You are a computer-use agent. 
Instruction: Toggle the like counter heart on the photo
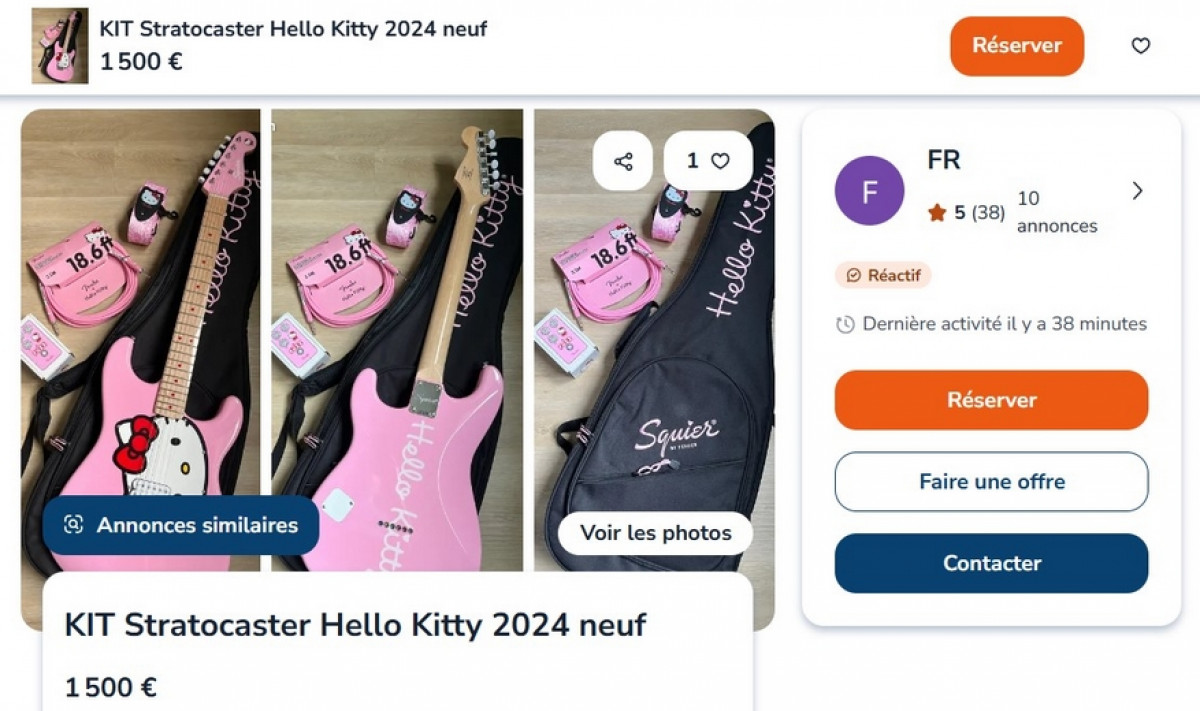[708, 161]
